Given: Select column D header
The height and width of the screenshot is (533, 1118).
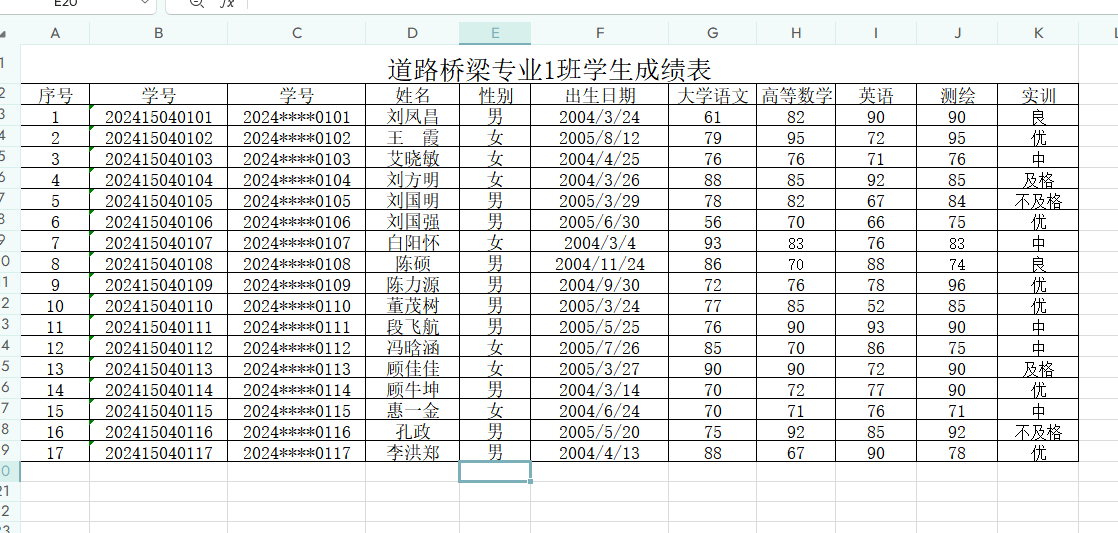Looking at the screenshot, I should coord(412,33).
